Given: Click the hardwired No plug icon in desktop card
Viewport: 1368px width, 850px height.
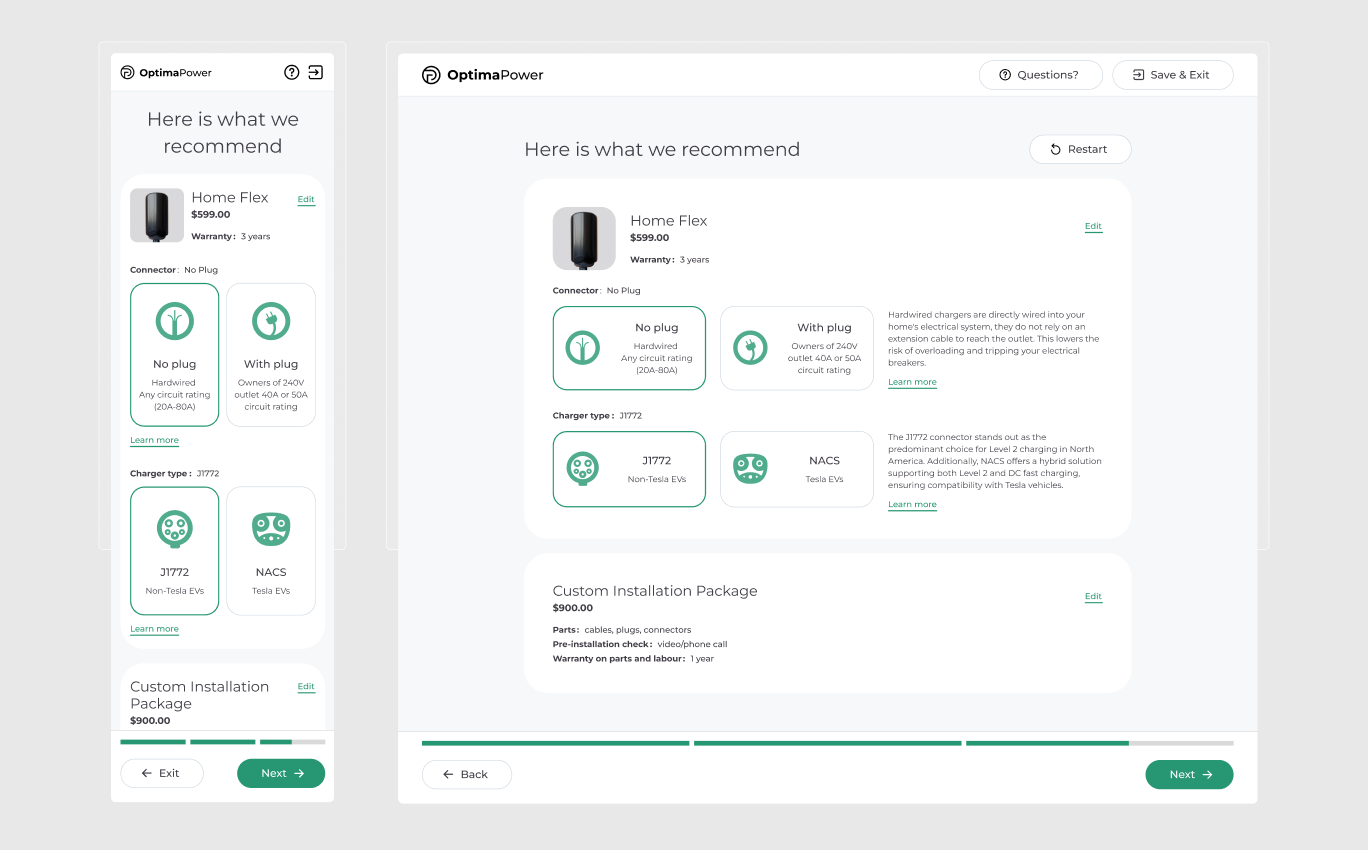Looking at the screenshot, I should tap(583, 348).
